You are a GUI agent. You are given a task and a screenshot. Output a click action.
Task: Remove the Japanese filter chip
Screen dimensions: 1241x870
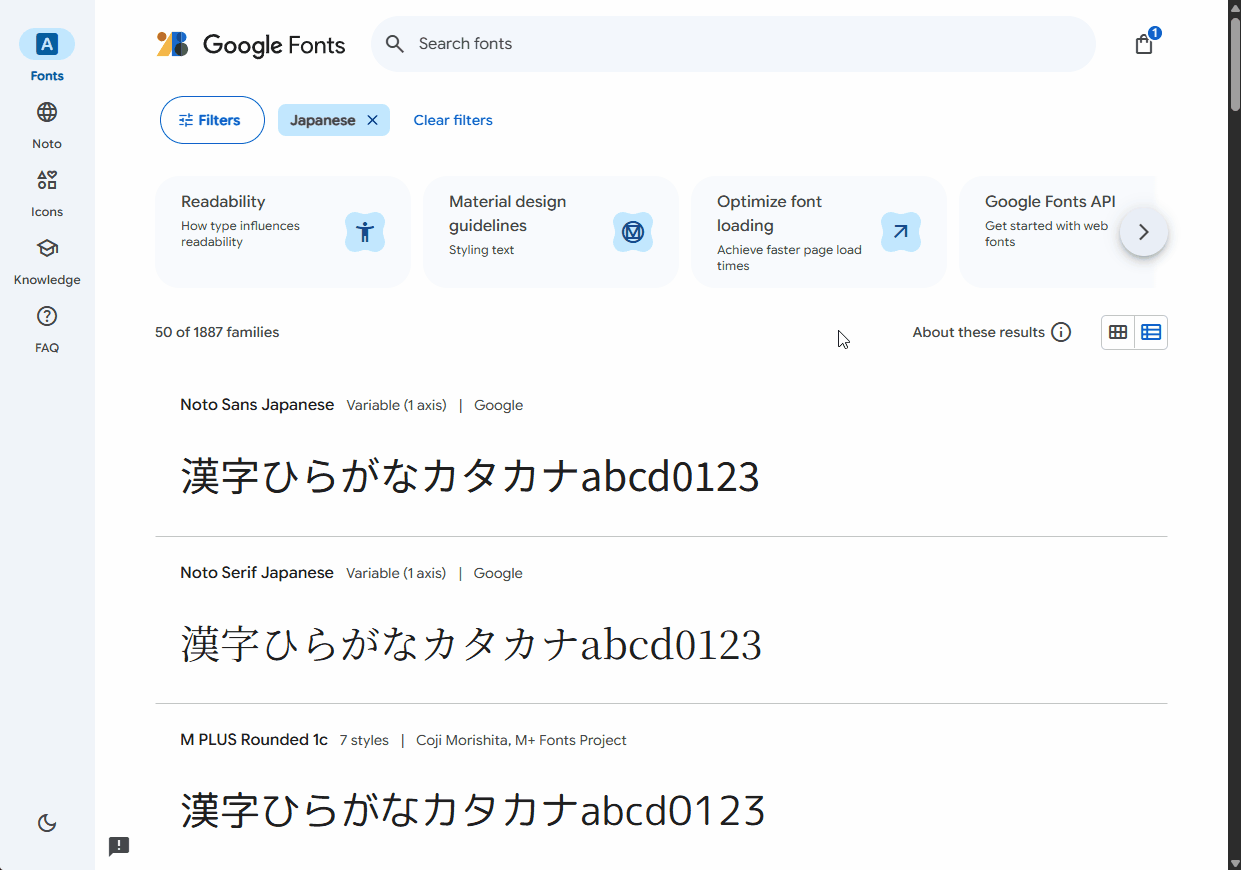pyautogui.click(x=372, y=119)
